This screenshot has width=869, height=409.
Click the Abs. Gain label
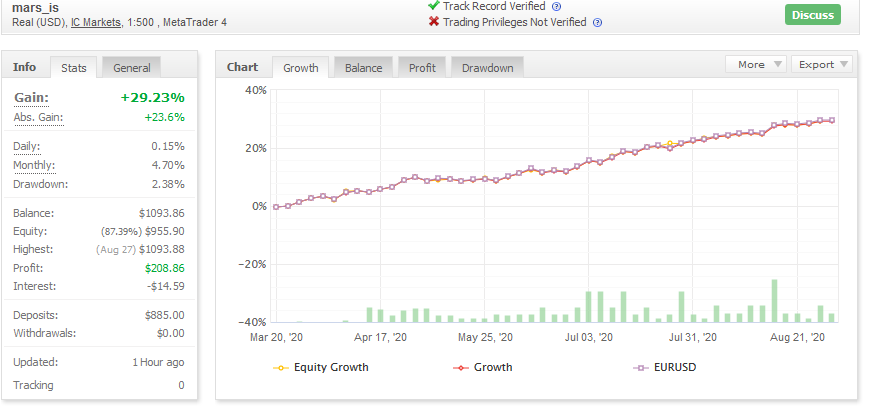(38, 117)
